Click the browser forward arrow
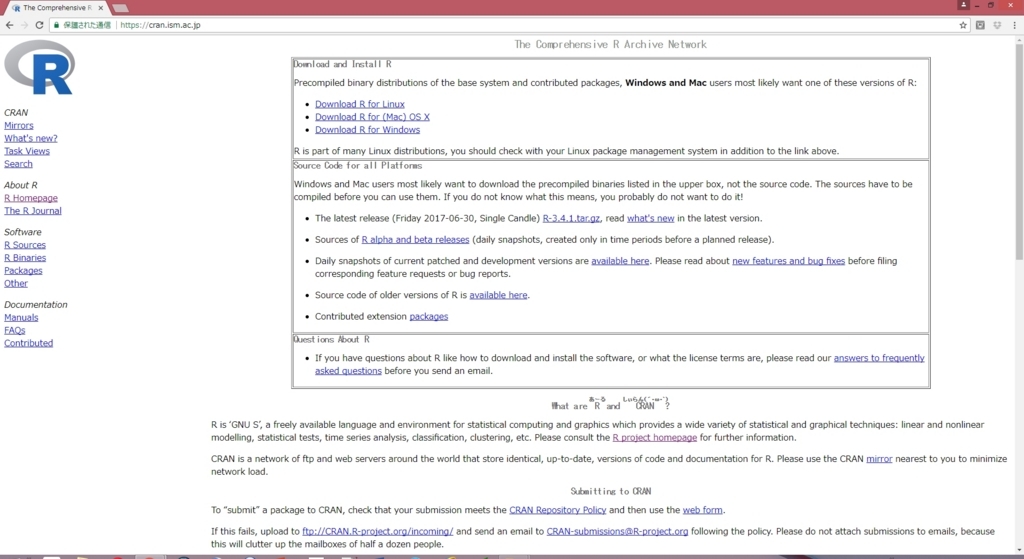 point(24,25)
